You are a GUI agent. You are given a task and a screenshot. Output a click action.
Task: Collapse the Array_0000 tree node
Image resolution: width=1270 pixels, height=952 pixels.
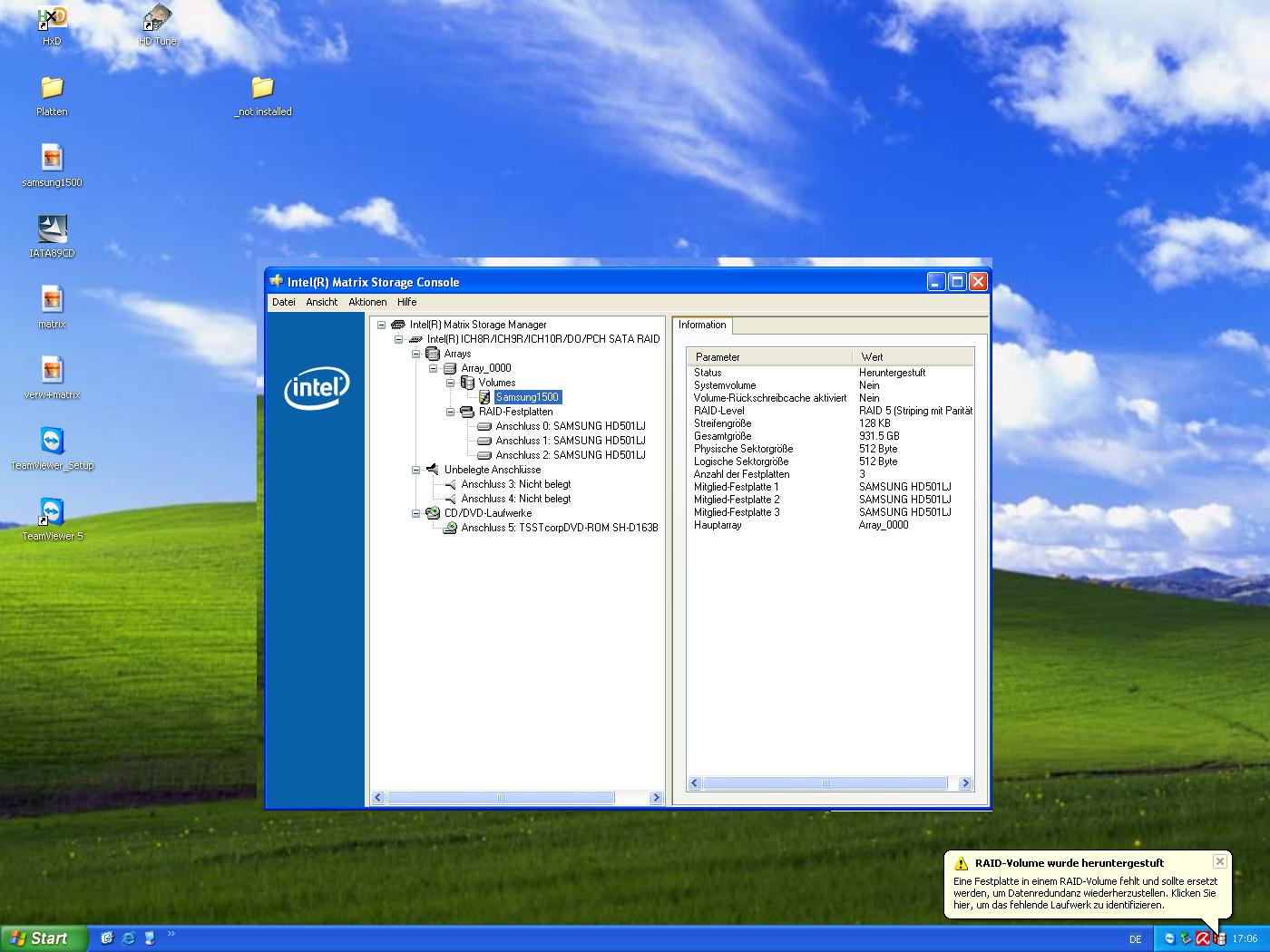coord(434,368)
